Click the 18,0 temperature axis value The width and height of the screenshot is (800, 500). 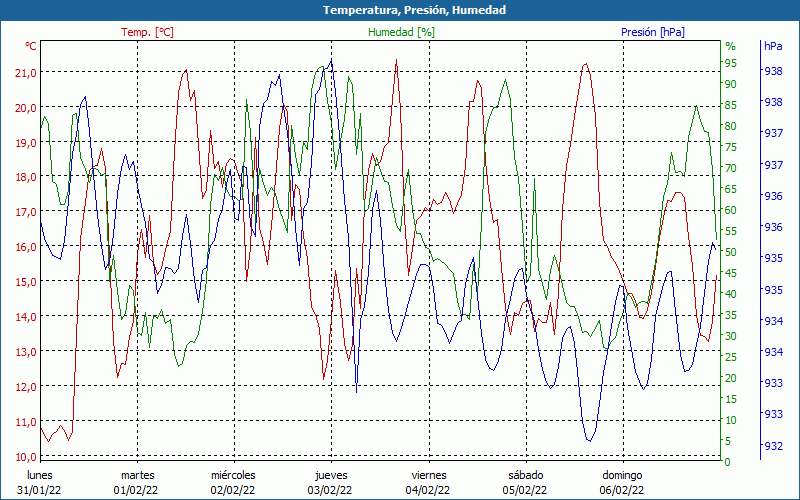[26, 177]
